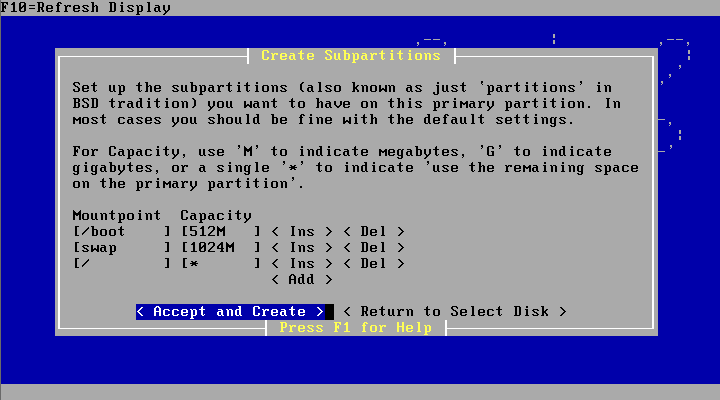Click the swap mountpoint field
The height and width of the screenshot is (400, 720).
coord(120,247)
